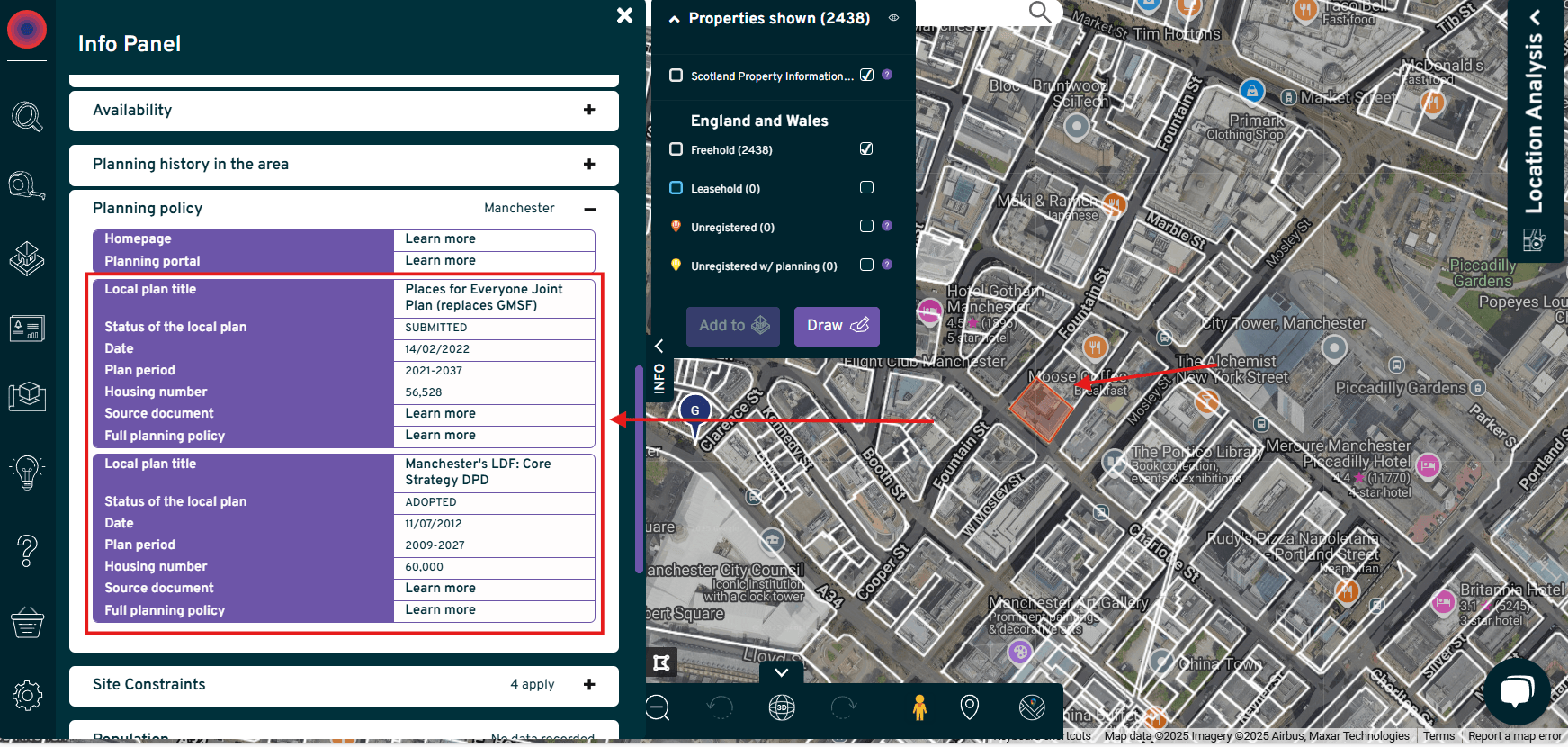This screenshot has width=1568, height=747.
Task: Click the Add to button
Action: 733,326
